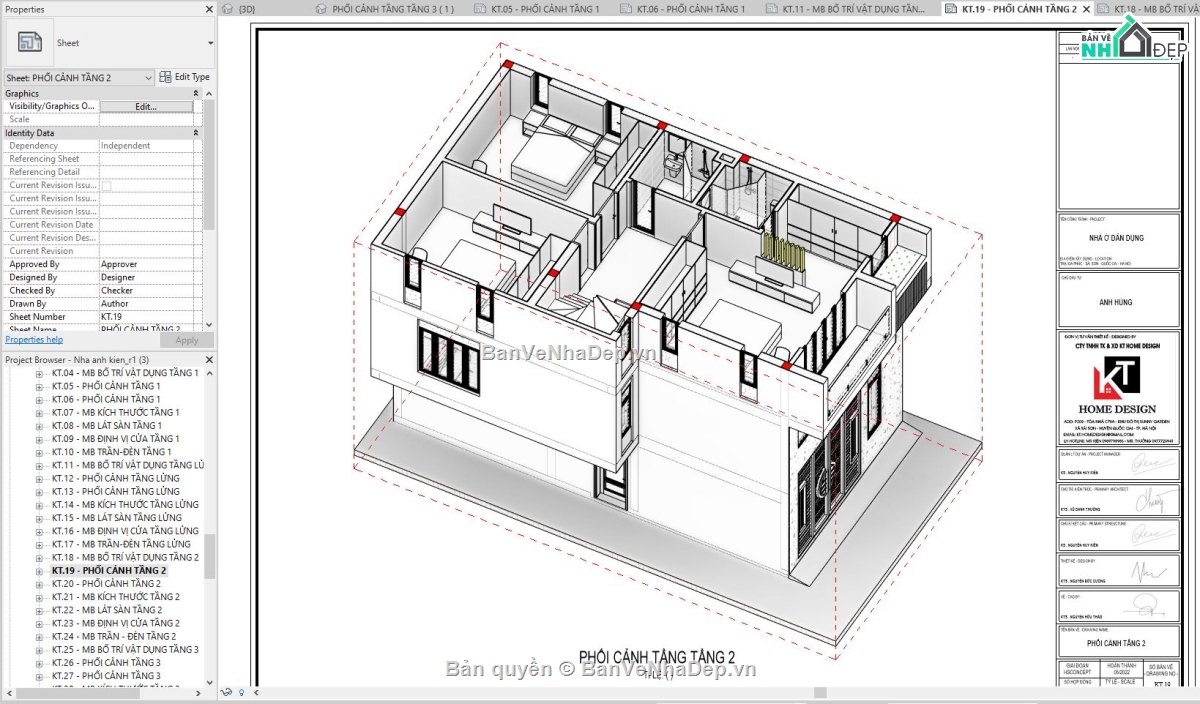Expand the KT.22 - MB LÁT SÀN TẦNG 2 node
Viewport: 1200px width, 704px height.
click(x=40, y=610)
